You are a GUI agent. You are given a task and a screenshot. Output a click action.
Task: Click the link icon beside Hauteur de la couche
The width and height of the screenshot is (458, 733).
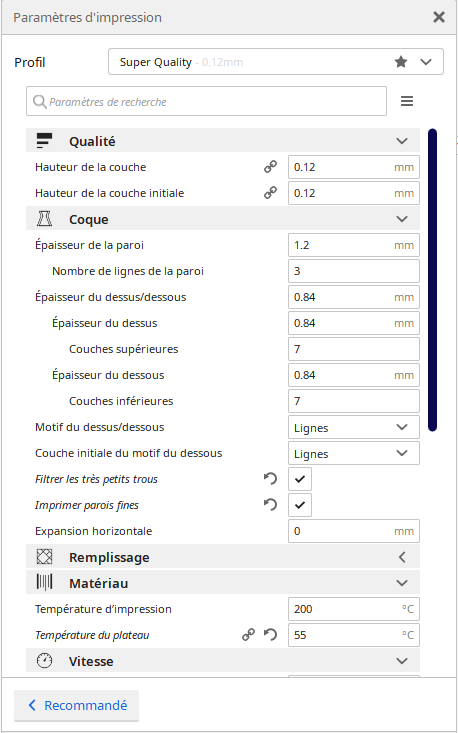click(270, 167)
